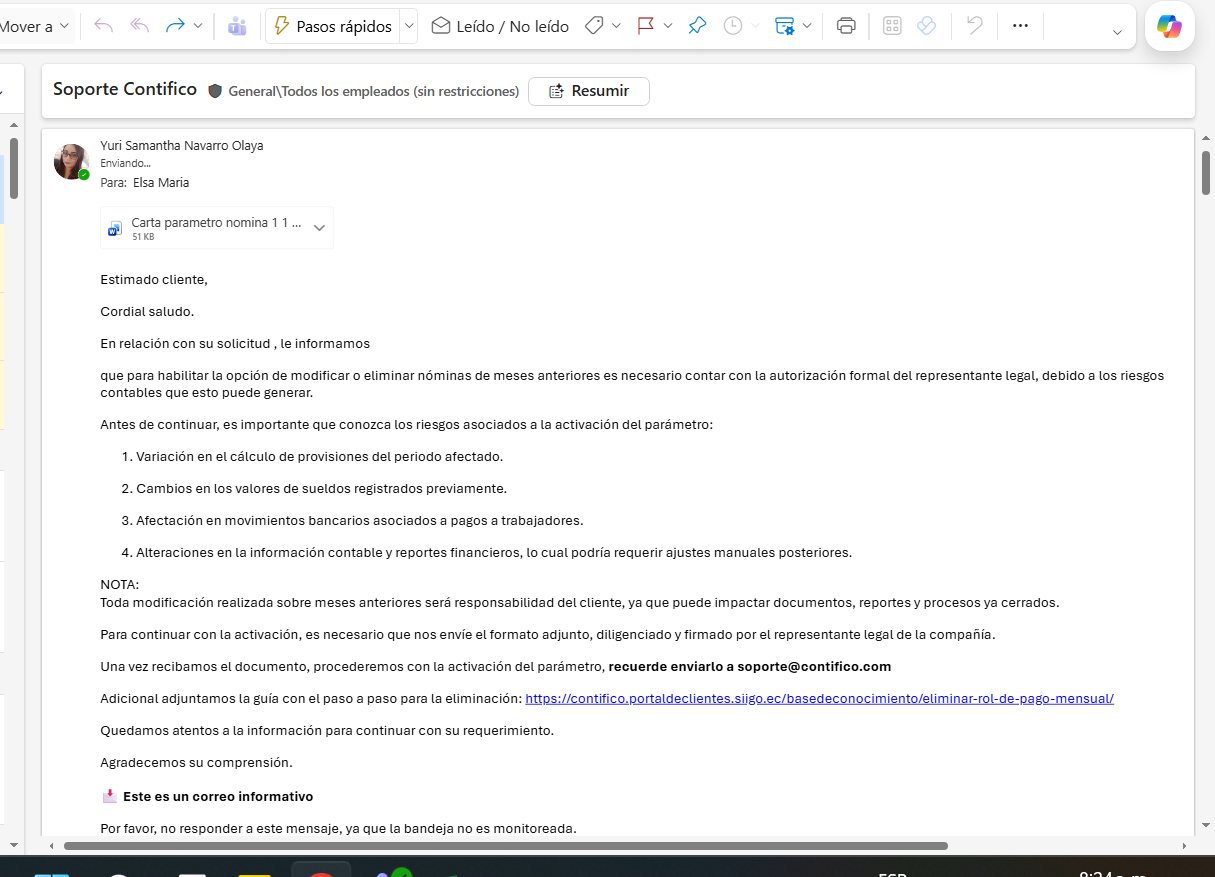The height and width of the screenshot is (877, 1215).
Task: Click bold text soporte@contifico.com
Action: [814, 666]
